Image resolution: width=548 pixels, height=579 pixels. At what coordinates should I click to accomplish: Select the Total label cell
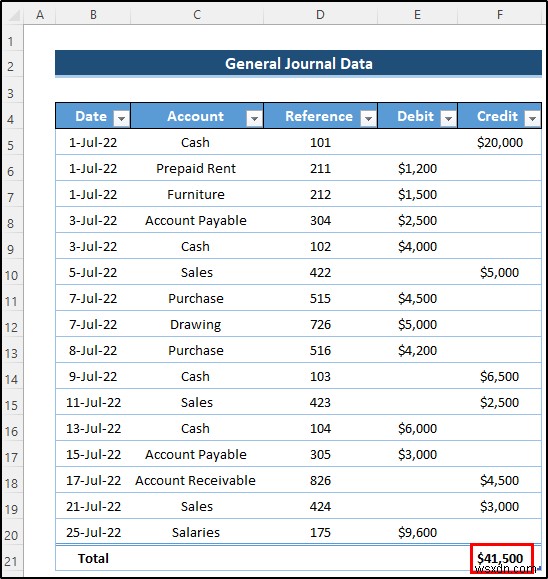93,558
